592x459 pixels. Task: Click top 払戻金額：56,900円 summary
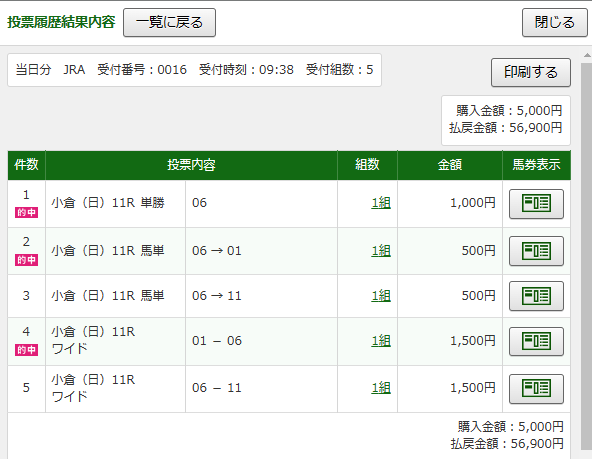click(506, 128)
